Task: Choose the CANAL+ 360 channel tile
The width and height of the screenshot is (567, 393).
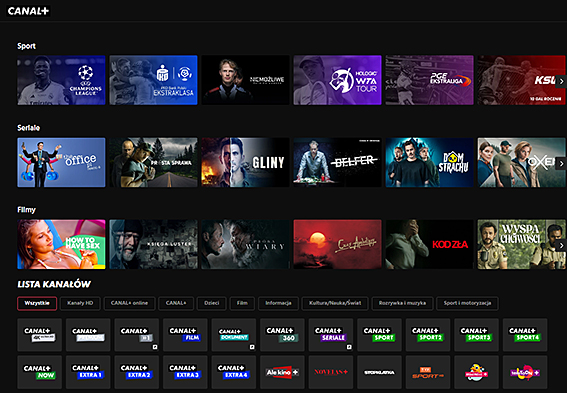Action: pyautogui.click(x=282, y=335)
